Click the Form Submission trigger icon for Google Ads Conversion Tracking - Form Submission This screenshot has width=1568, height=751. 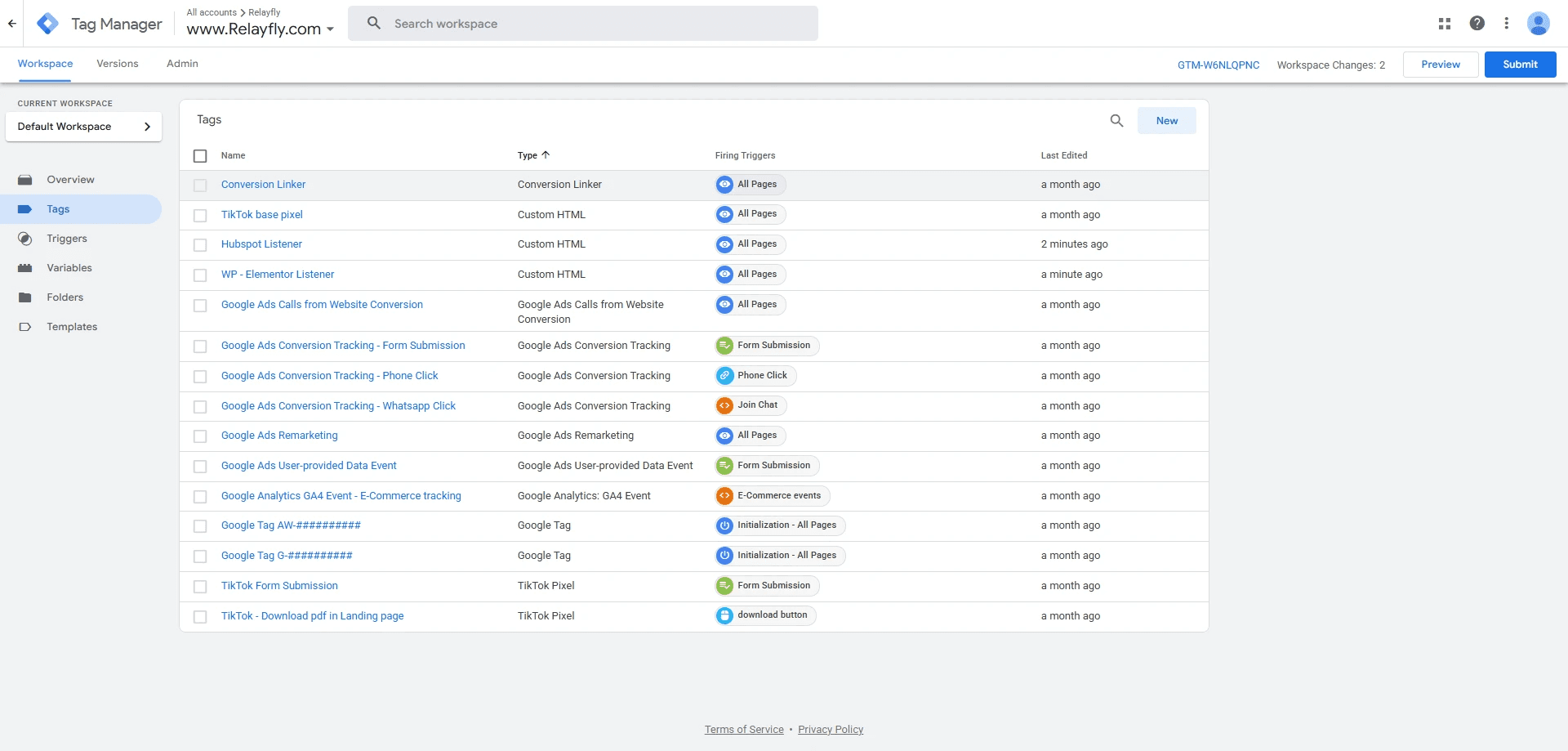tap(724, 346)
